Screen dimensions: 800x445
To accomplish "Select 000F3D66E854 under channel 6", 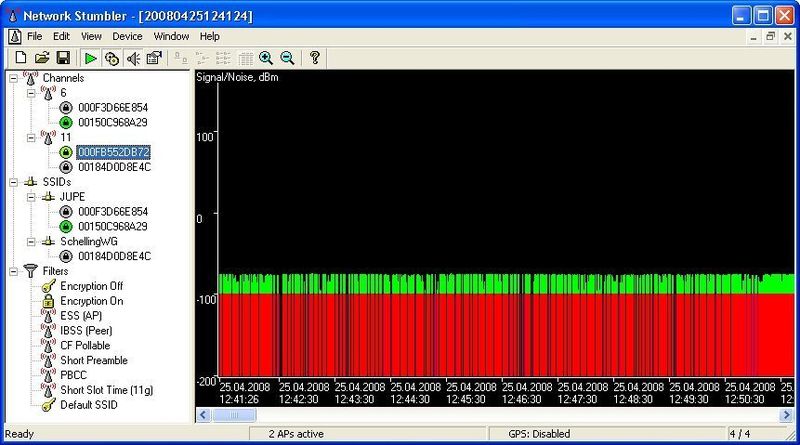I will (x=113, y=108).
